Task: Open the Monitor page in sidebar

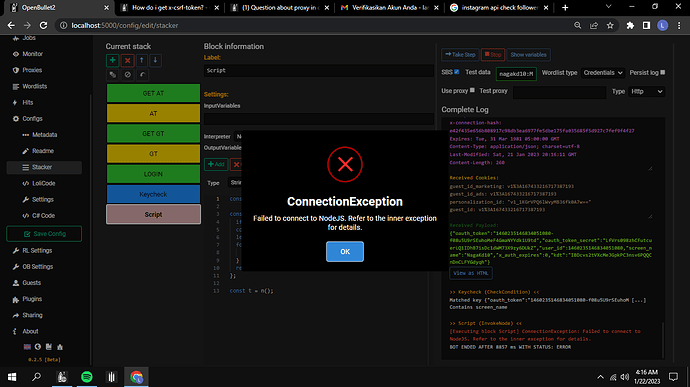Action: 33,54
